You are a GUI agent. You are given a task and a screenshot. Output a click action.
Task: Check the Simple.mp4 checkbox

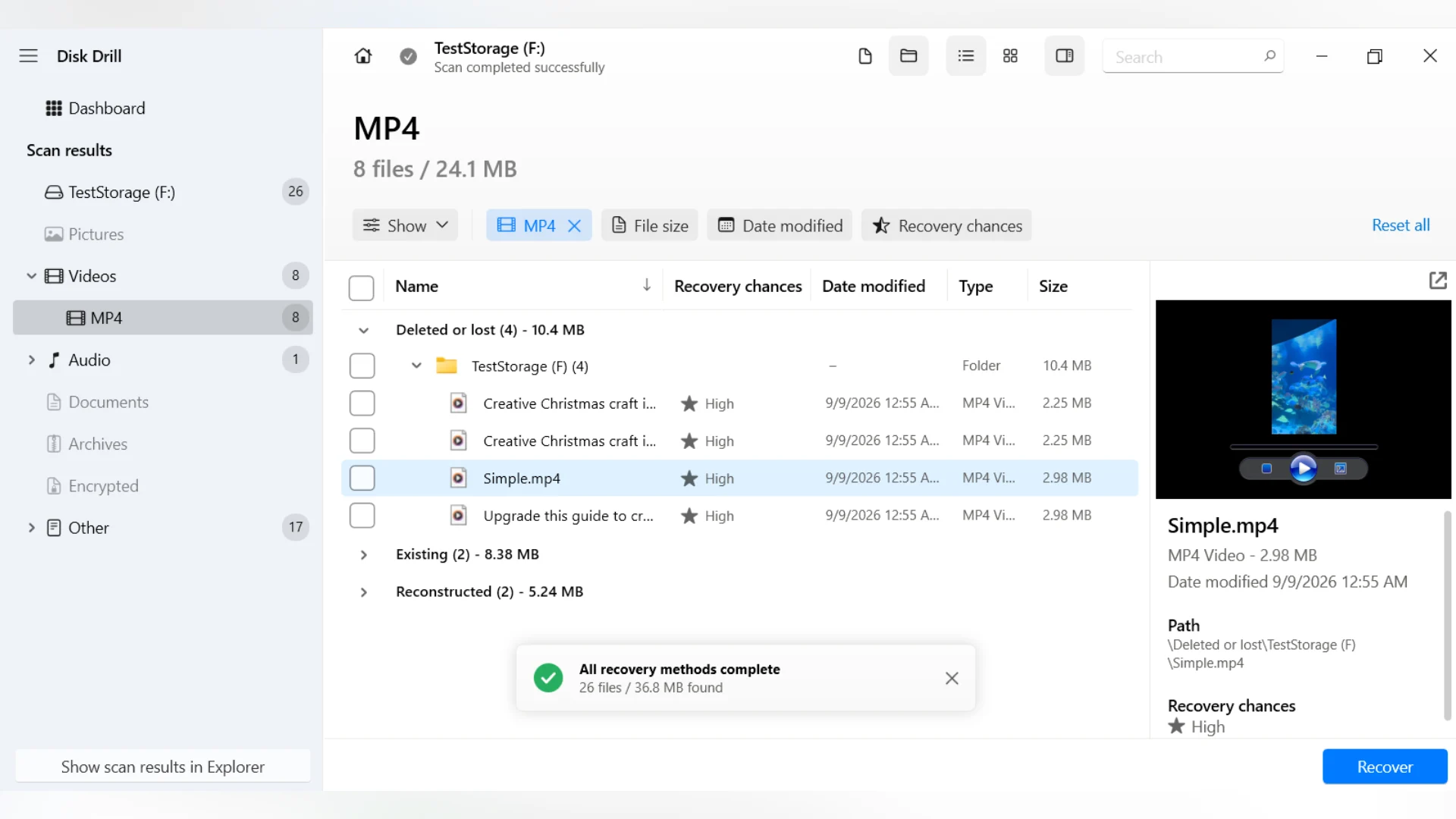[362, 478]
